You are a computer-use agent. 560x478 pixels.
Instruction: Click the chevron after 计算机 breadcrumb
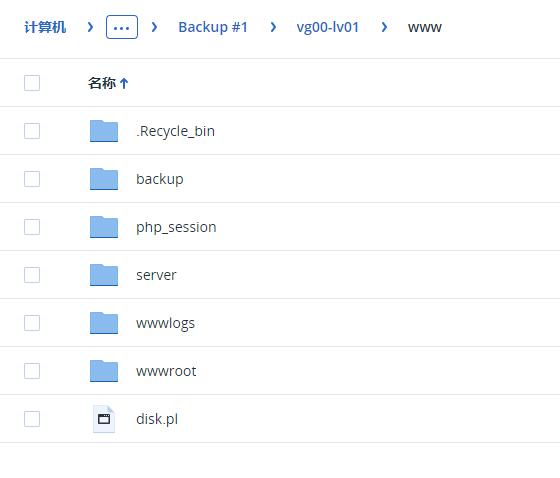[x=90, y=27]
